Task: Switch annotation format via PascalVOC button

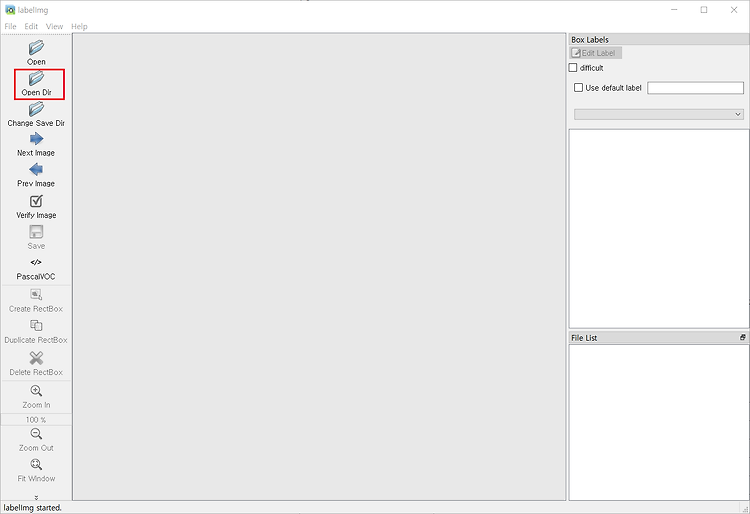Action: pyautogui.click(x=36, y=269)
